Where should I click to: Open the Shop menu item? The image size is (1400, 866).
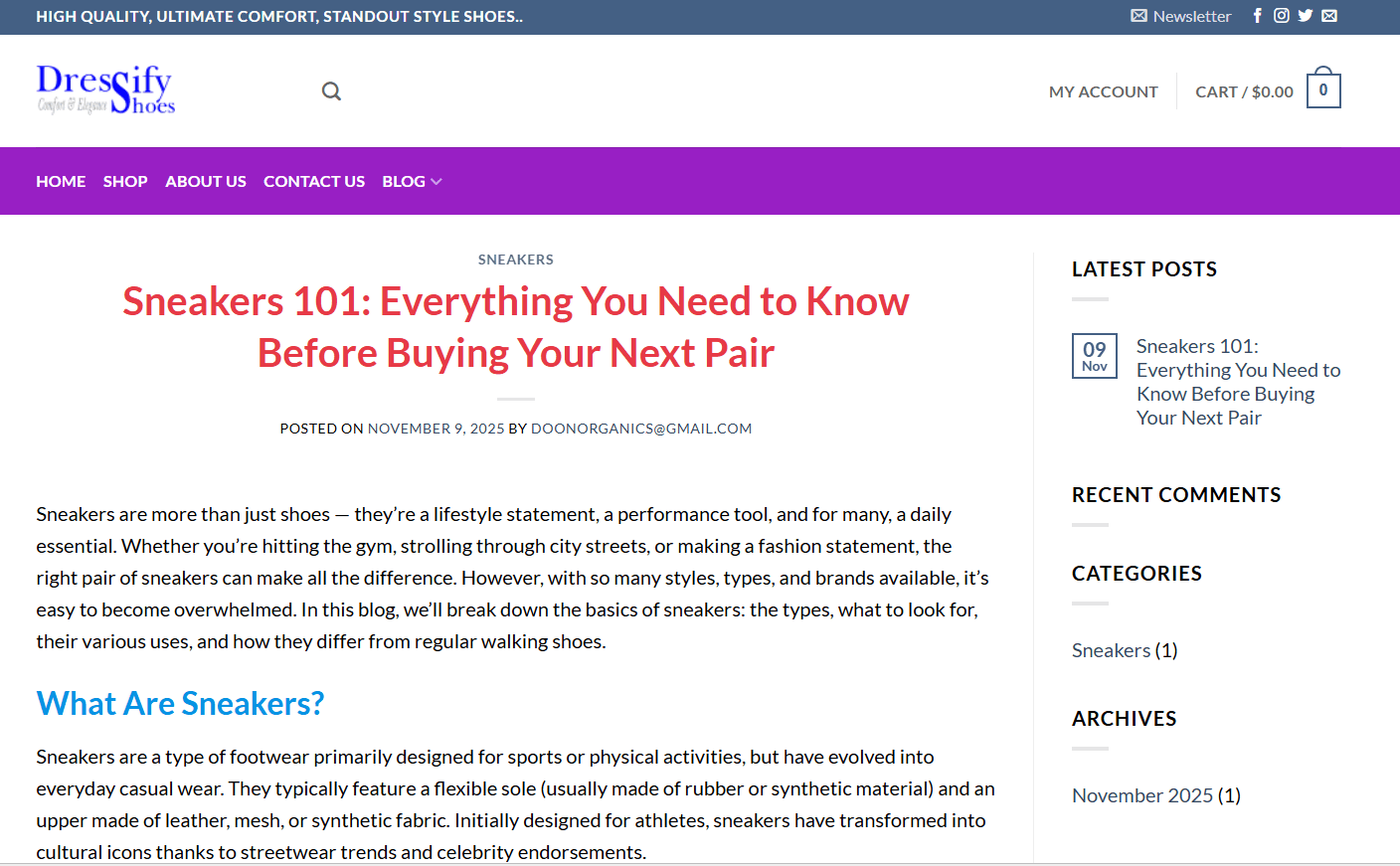tap(125, 182)
